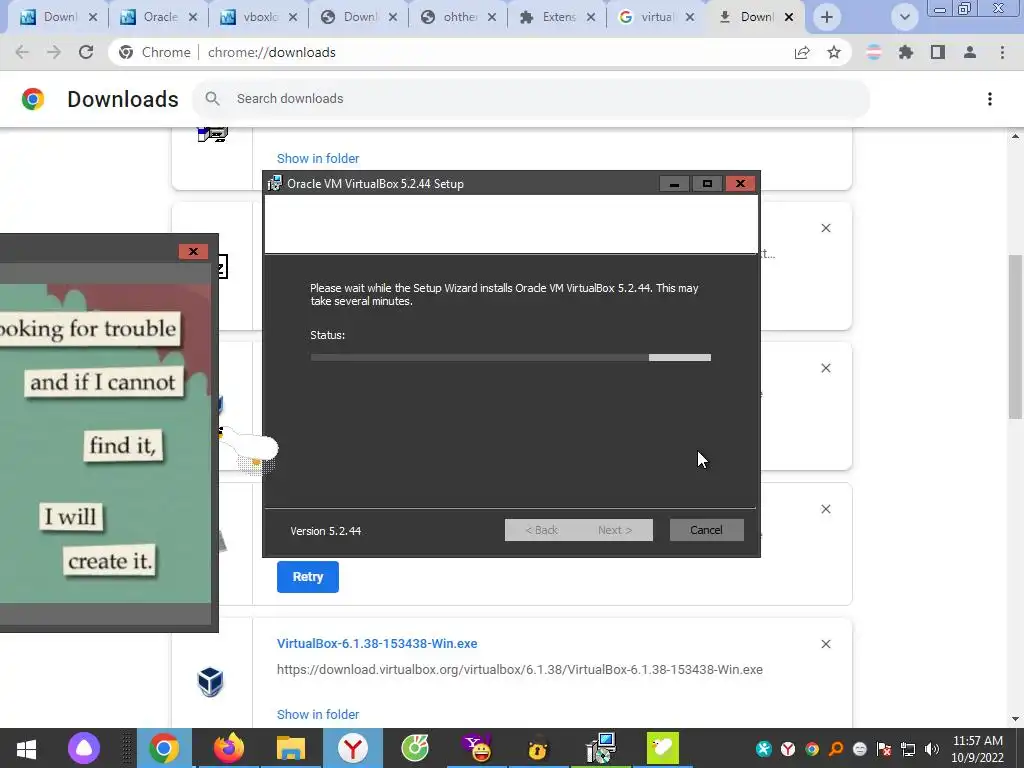Screen dimensions: 1024x768
Task: Close the 'Extens' tab
Action: 590,17
